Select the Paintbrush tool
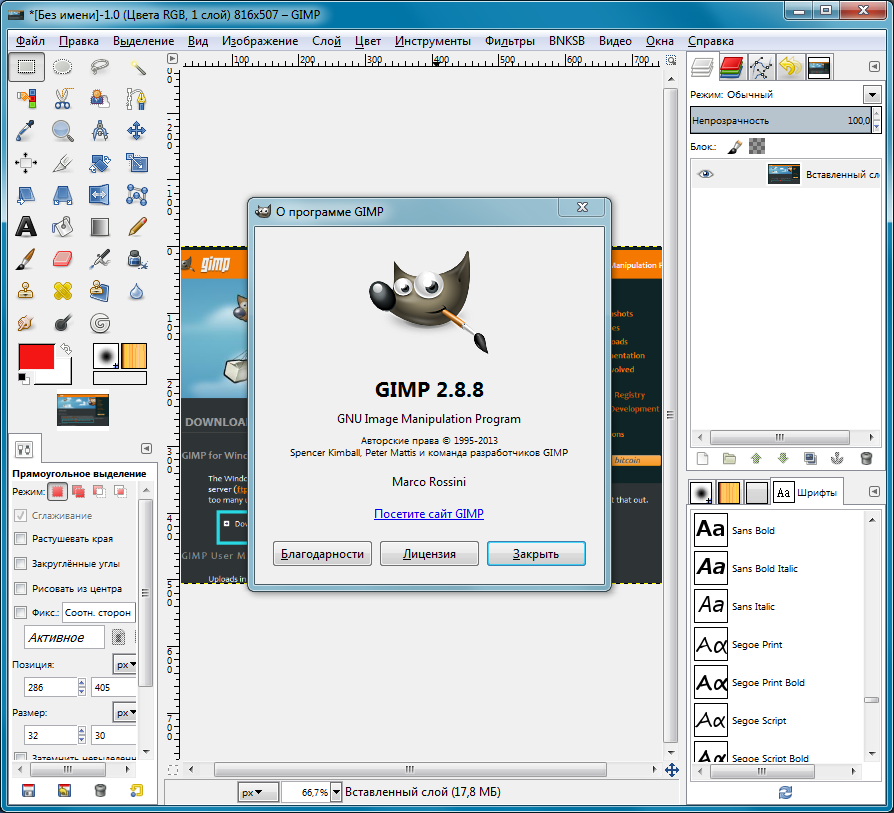Viewport: 894px width, 813px height. [x=26, y=259]
